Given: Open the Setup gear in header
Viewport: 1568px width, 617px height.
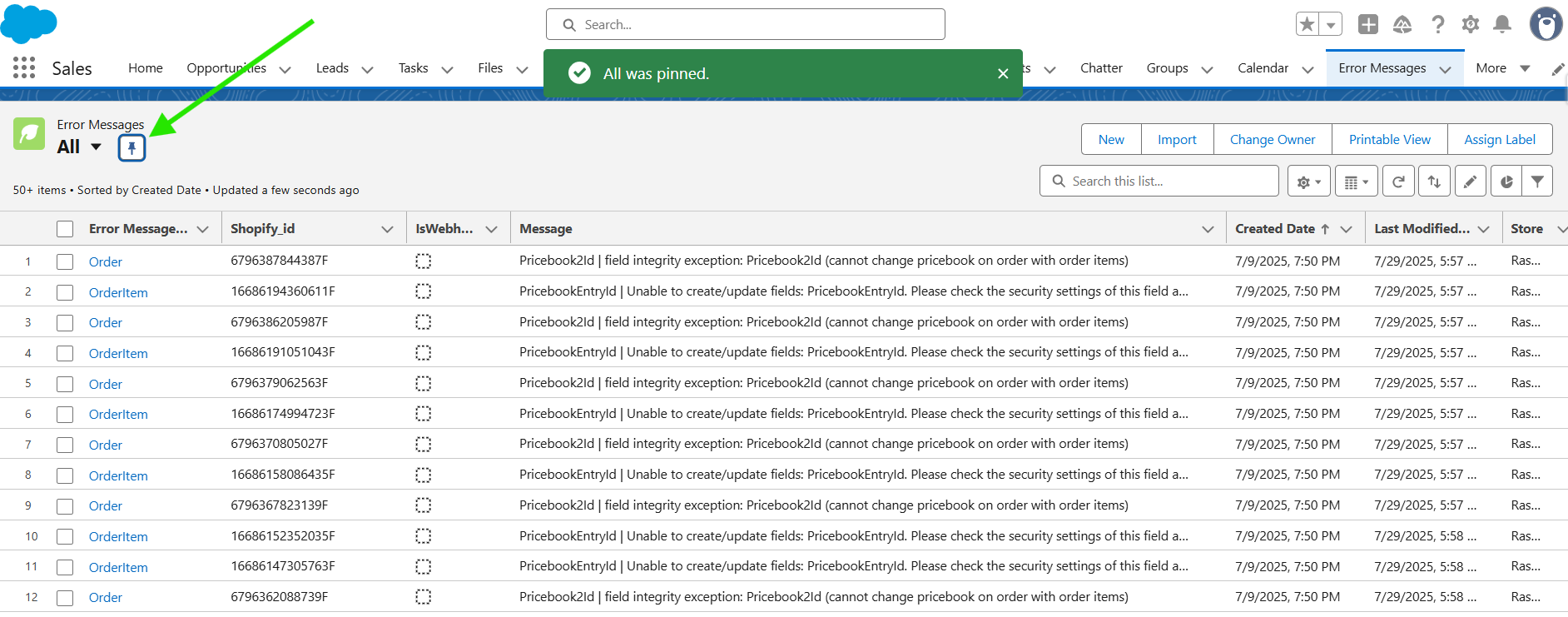Looking at the screenshot, I should click(1471, 25).
